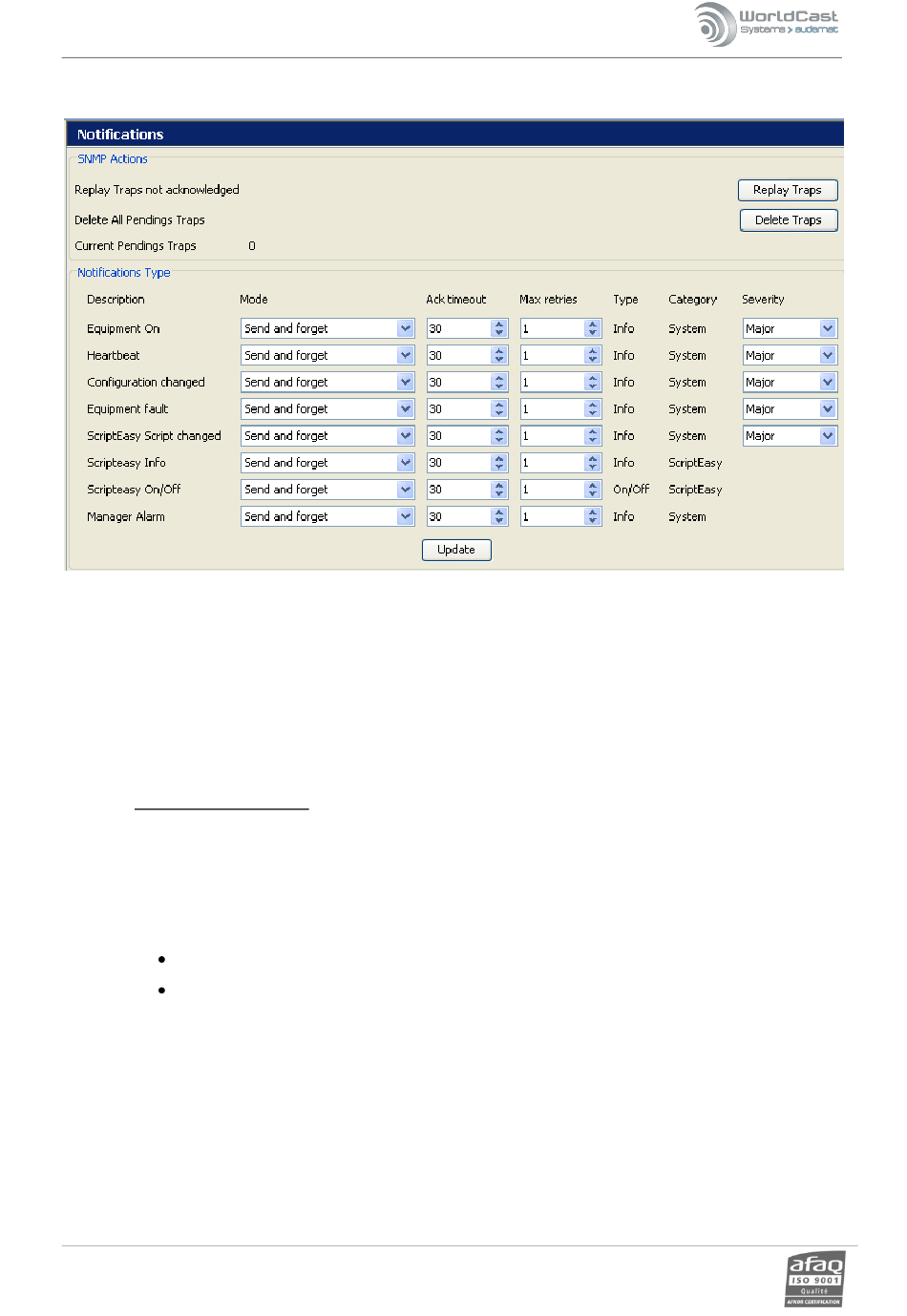Viewport: 907px width, 1316px height.
Task: Open Mode dropdown for Scripteasy Info
Action: click(x=327, y=462)
